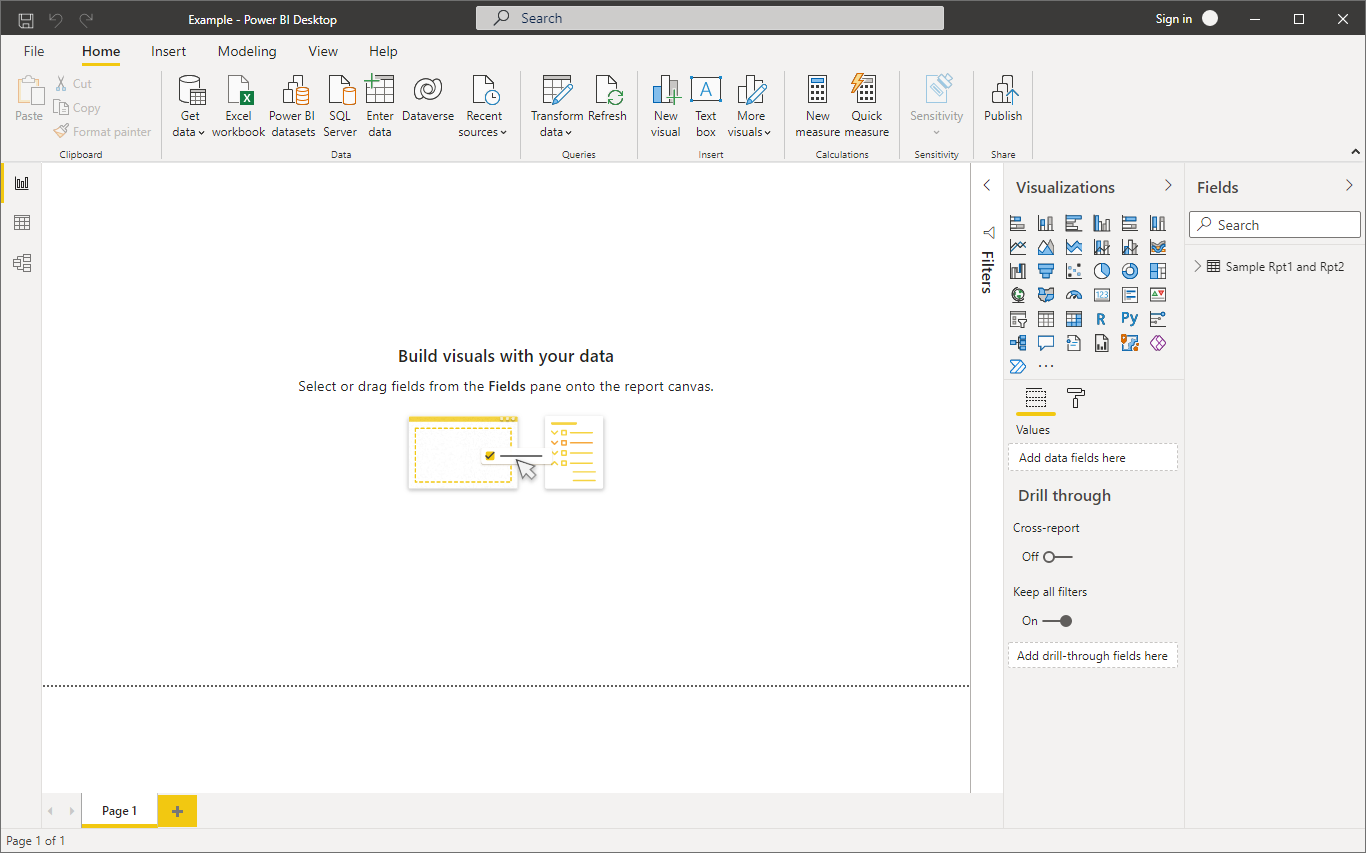Collapse the Visualizations pane
Image resolution: width=1366 pixels, height=853 pixels.
click(x=1168, y=185)
